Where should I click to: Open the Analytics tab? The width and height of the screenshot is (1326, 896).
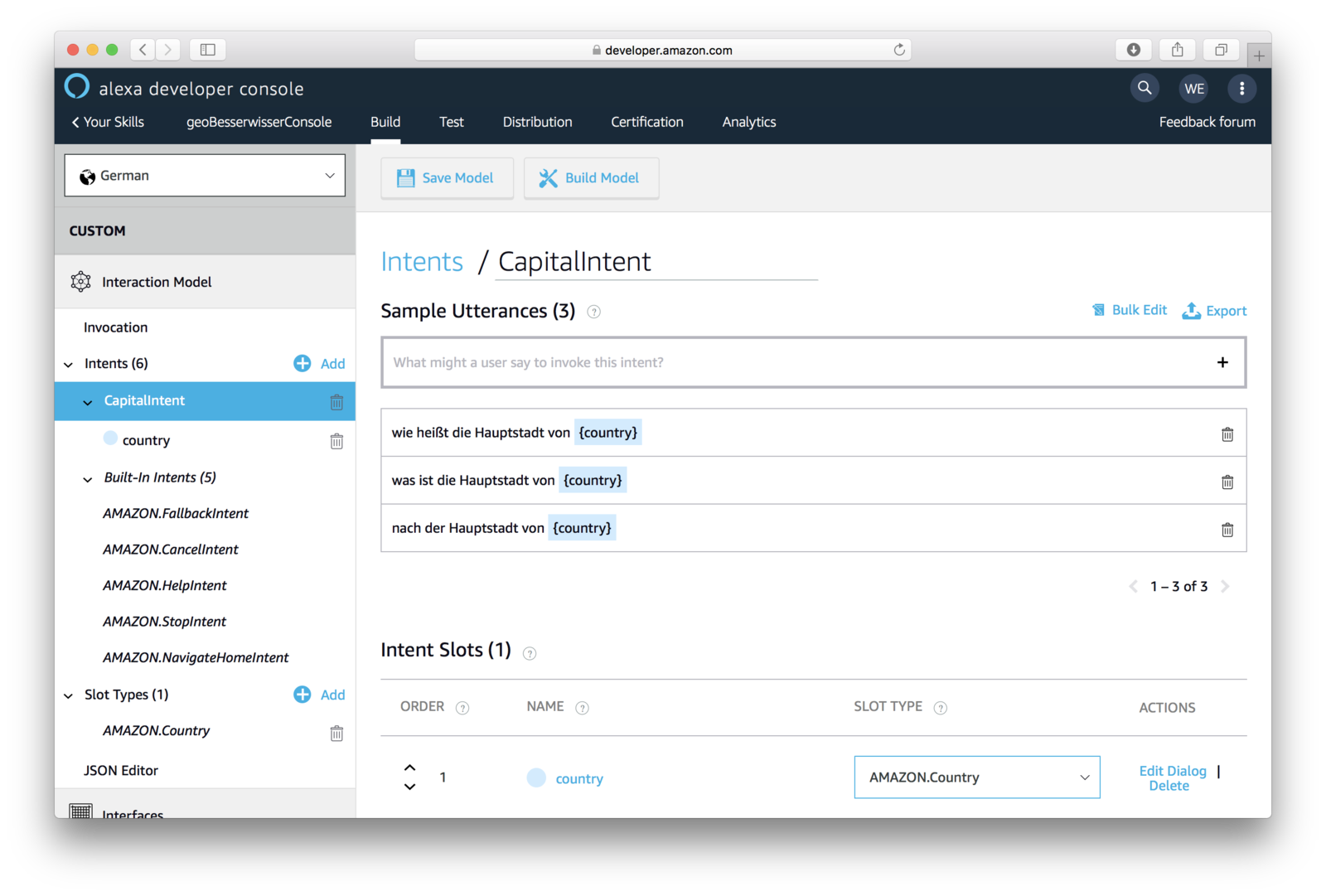[x=749, y=122]
